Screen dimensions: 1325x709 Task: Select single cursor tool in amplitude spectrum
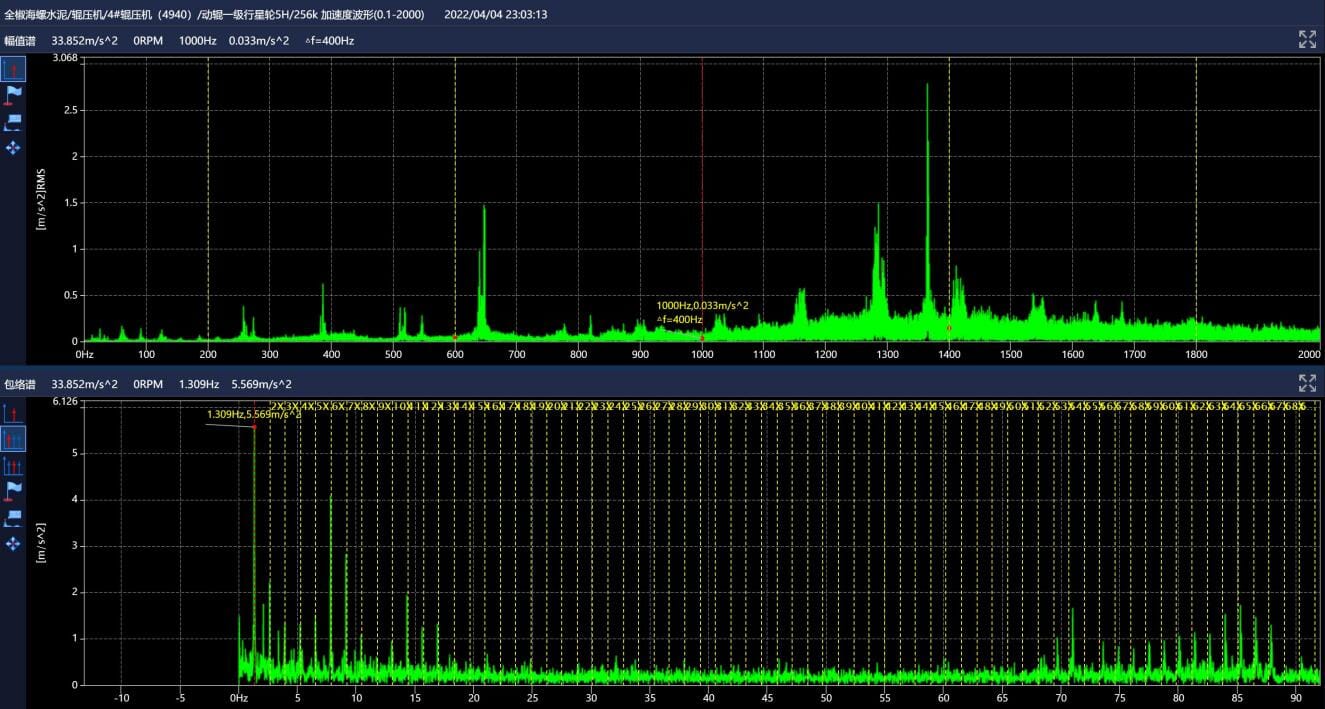13,69
